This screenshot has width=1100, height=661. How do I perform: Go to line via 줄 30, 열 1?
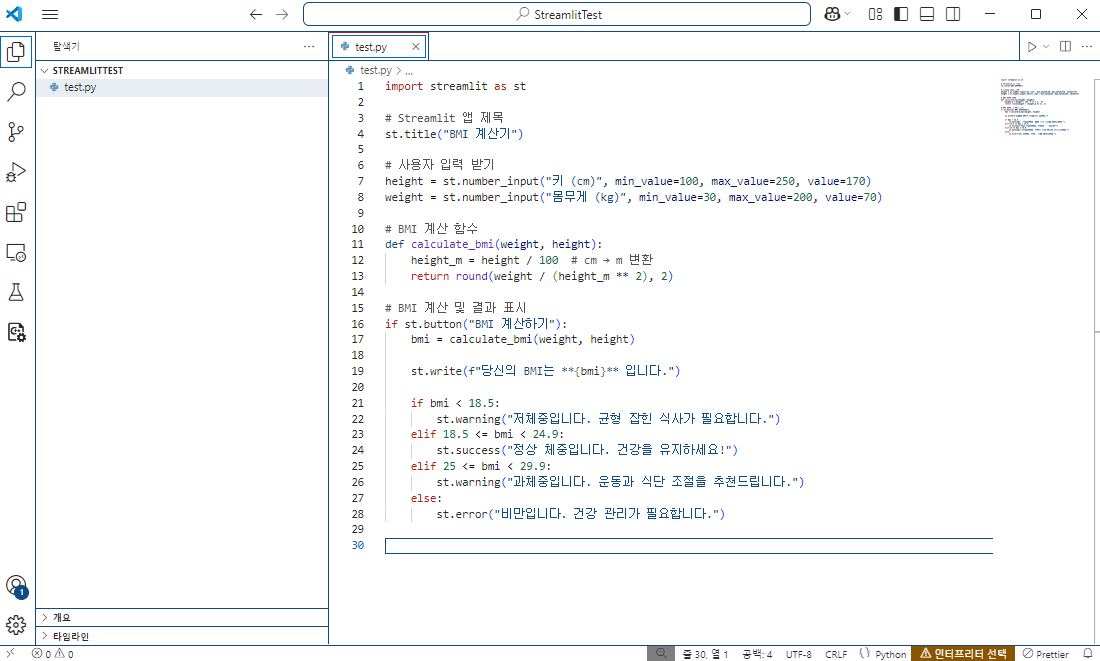click(706, 653)
